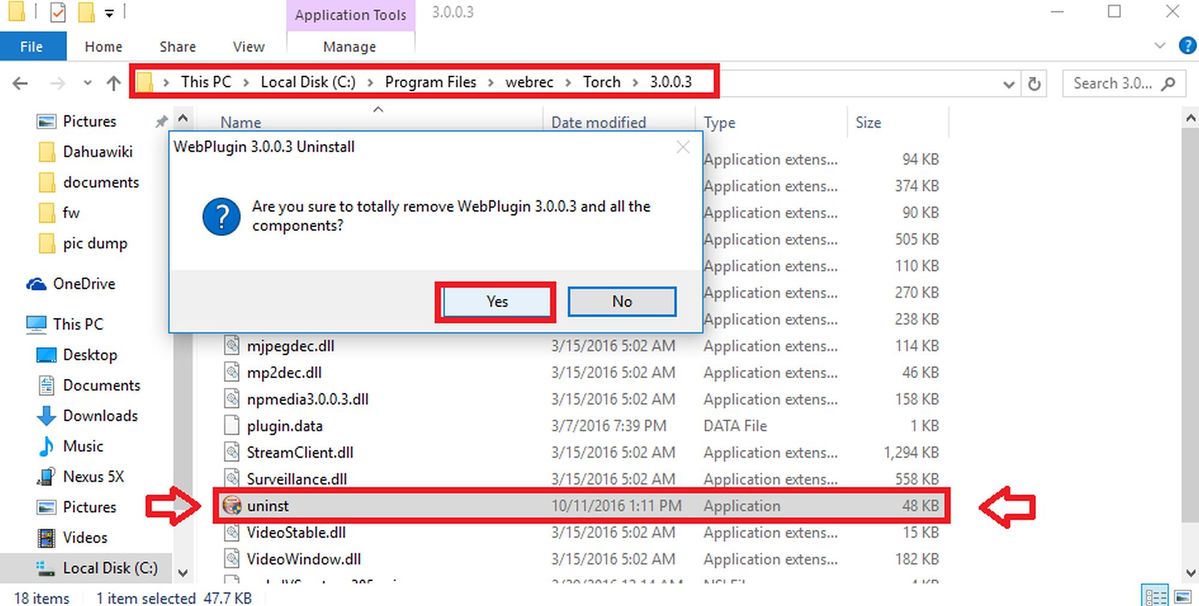Open Pictures in Quick access
1199x606 pixels.
89,122
